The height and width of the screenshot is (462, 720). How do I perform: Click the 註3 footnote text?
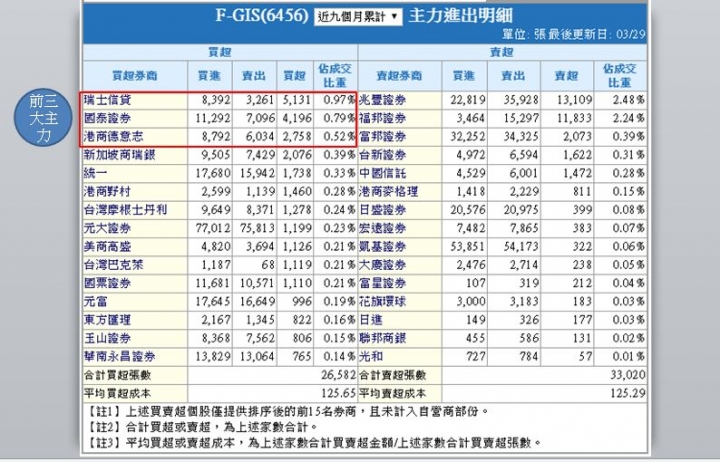click(314, 443)
